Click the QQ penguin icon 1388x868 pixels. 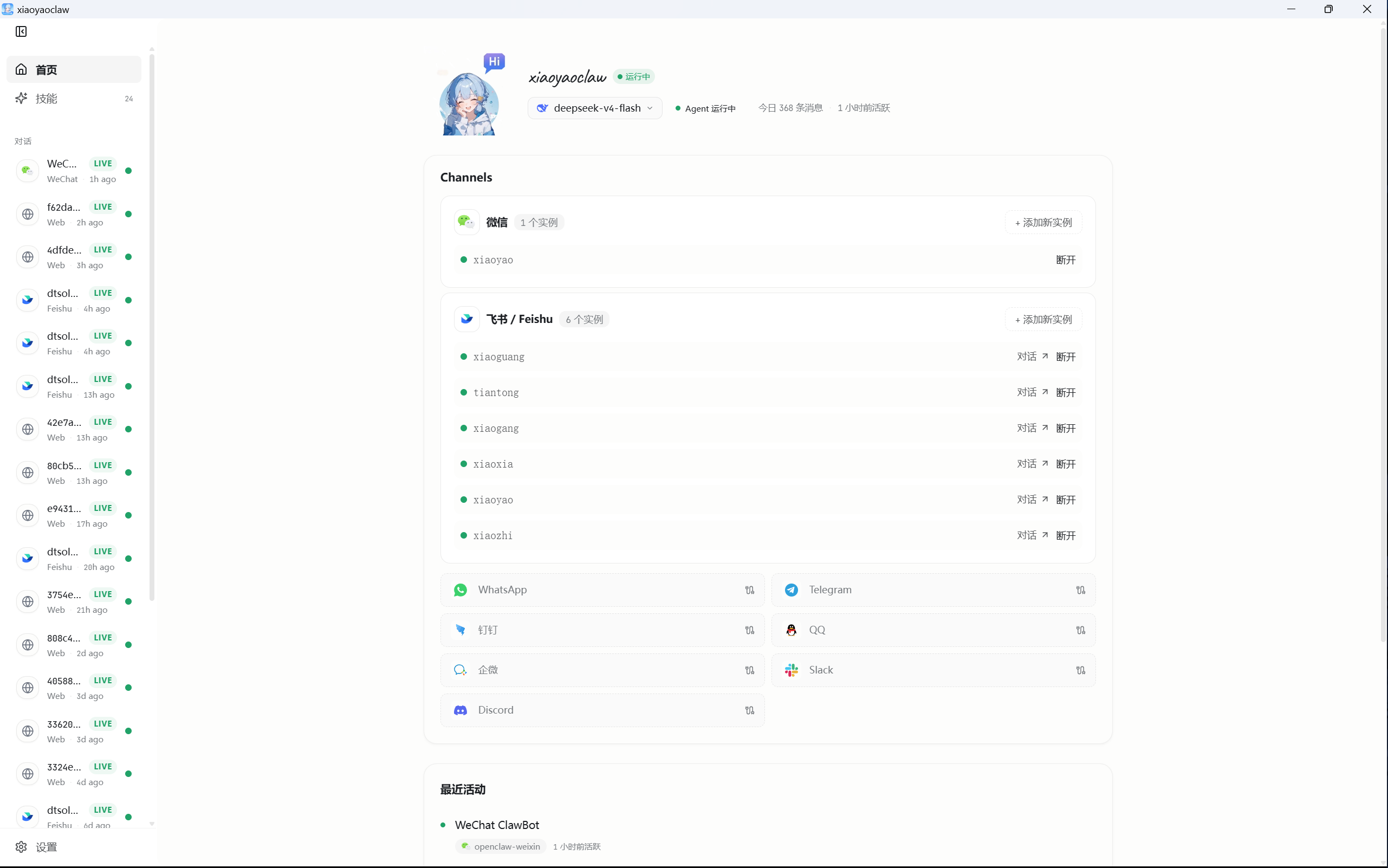791,630
